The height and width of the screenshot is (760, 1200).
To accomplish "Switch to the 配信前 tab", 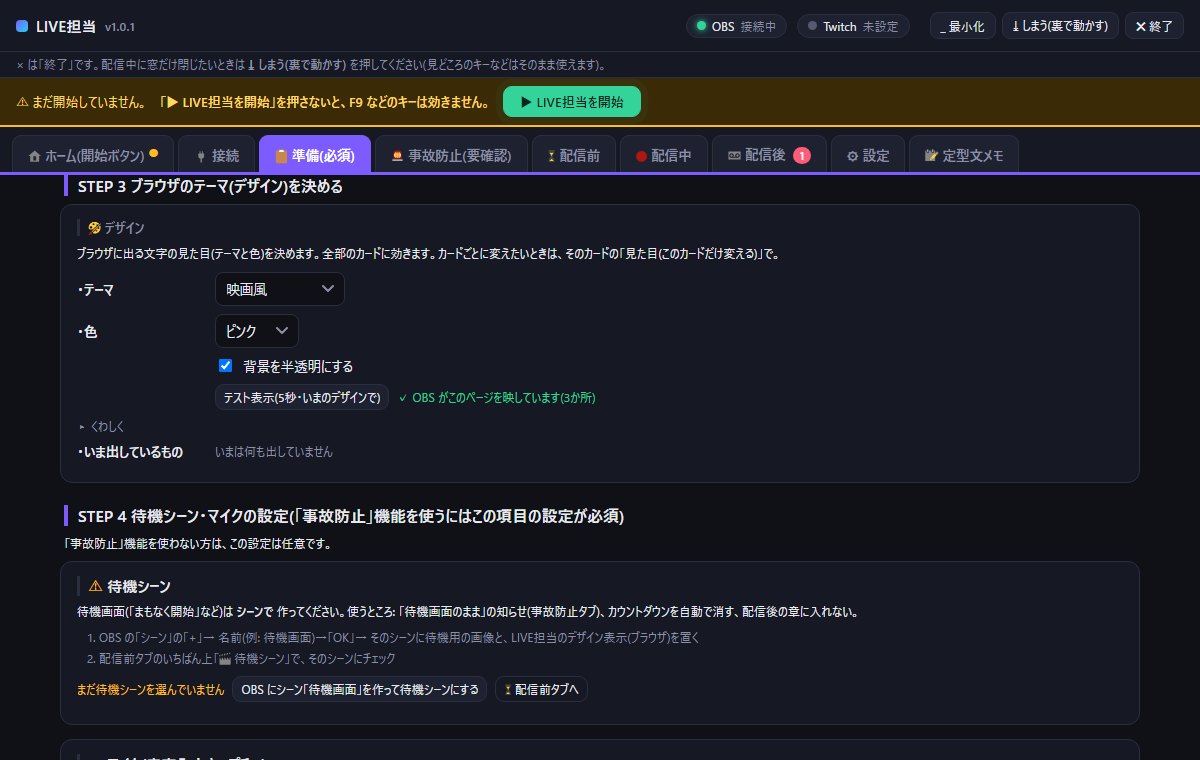I will (572, 155).
